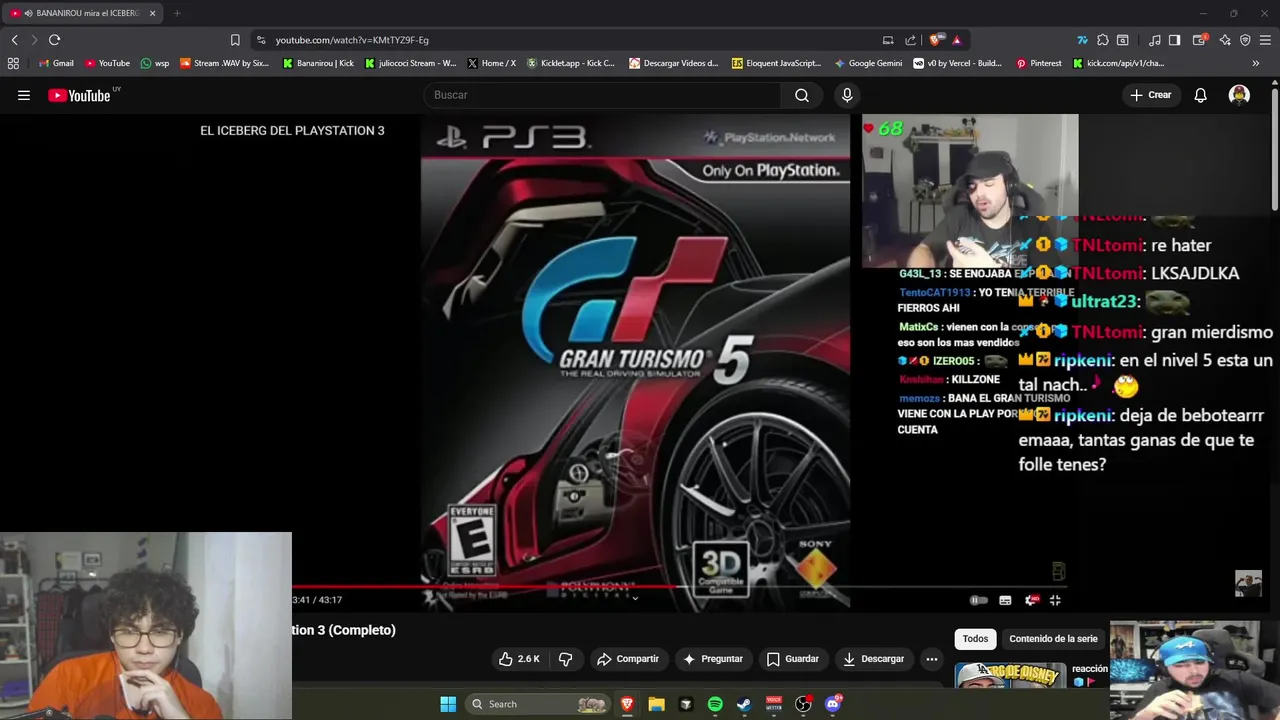Select Contenido de la serie chip
This screenshot has height=720, width=1280.
[1053, 639]
